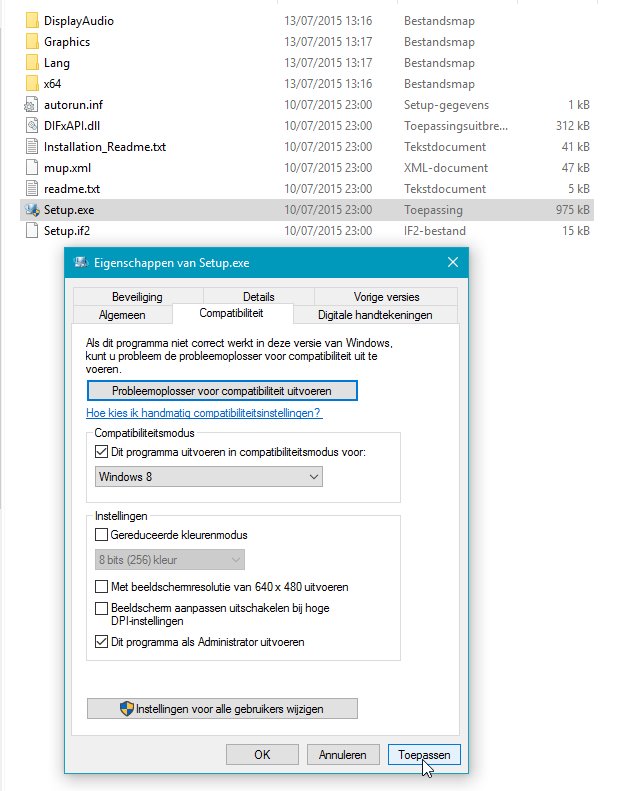Open the 8 bits (256) kleur dropdown
Viewport: 624px width, 791px height.
[x=170, y=560]
